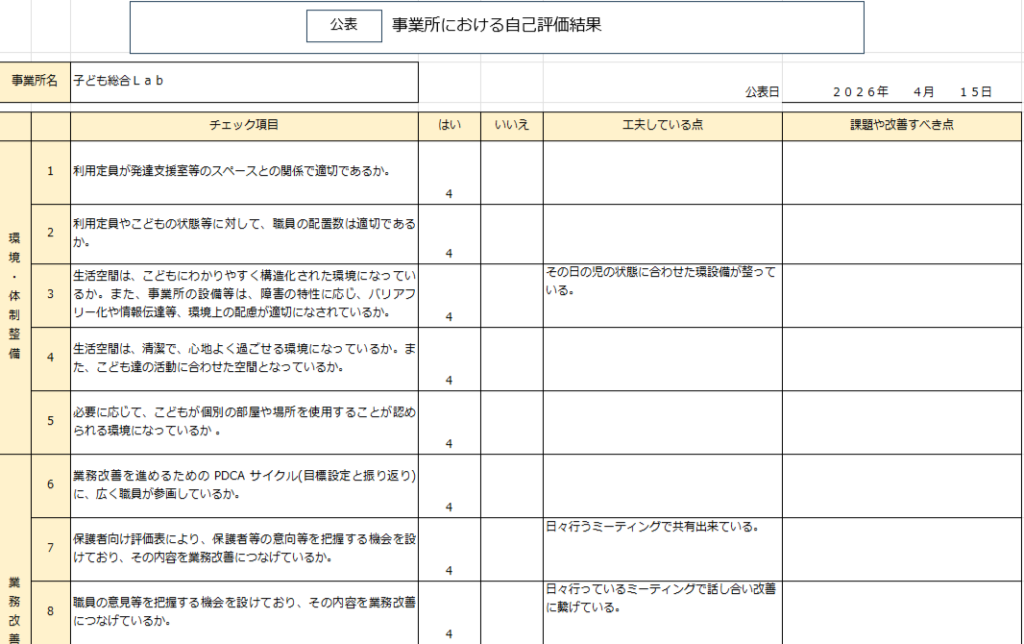Click the 課題や改善すべき点 column header
The height and width of the screenshot is (644, 1024).
click(x=902, y=126)
